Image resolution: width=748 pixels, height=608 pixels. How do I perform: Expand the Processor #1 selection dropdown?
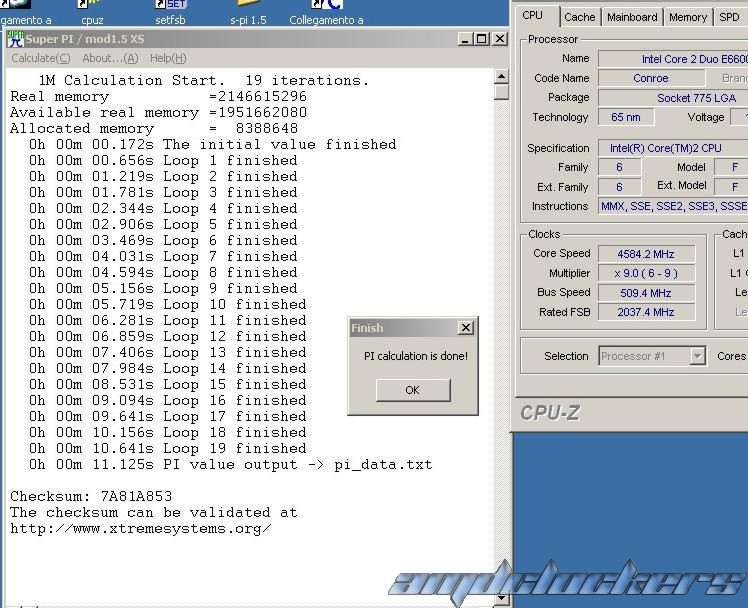[697, 356]
